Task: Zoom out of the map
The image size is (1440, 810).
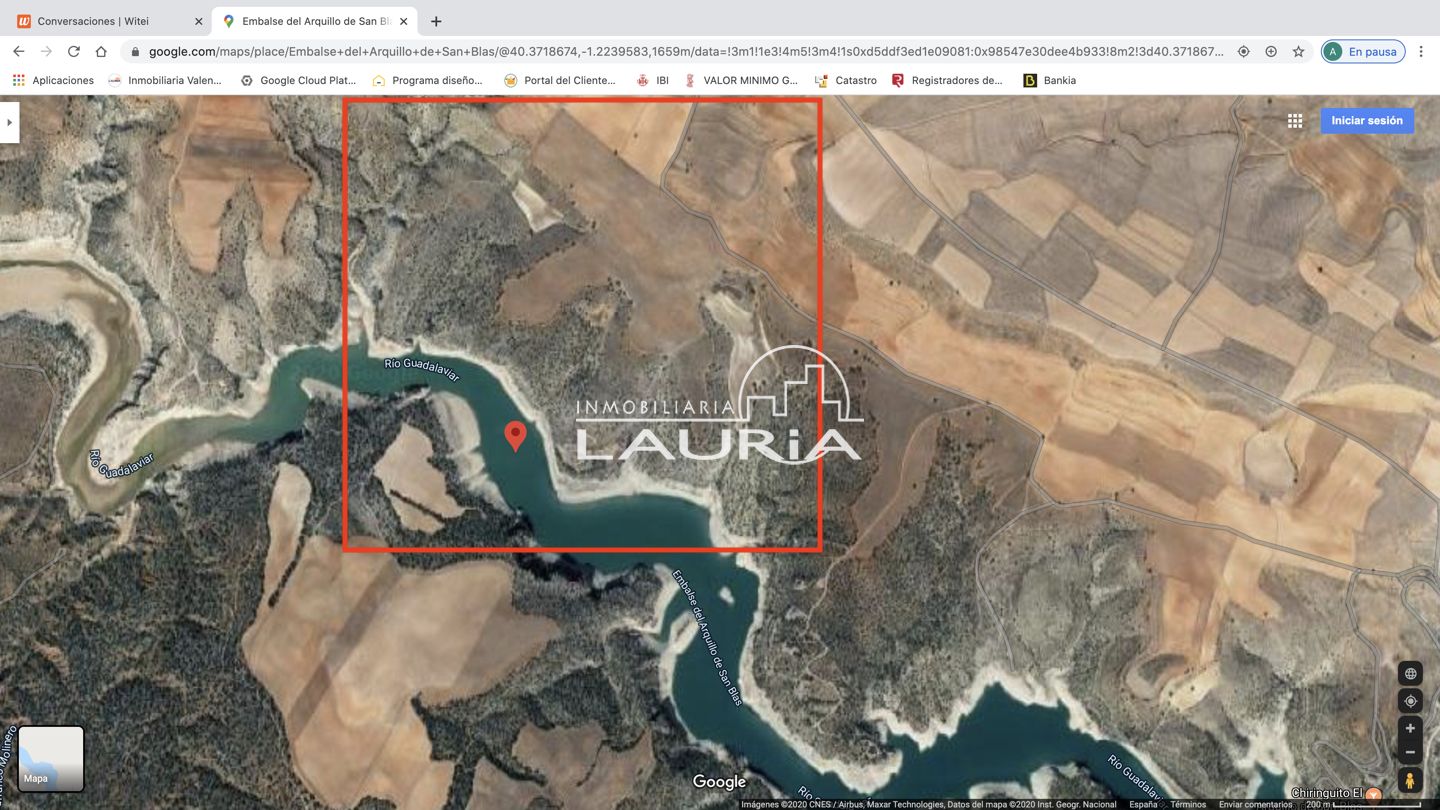Action: (x=1410, y=752)
